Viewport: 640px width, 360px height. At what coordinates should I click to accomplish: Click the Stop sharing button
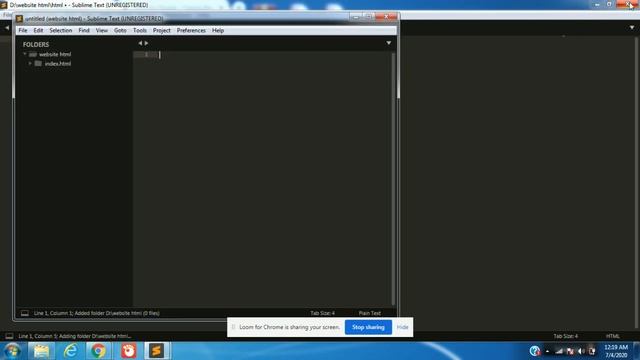click(368, 327)
